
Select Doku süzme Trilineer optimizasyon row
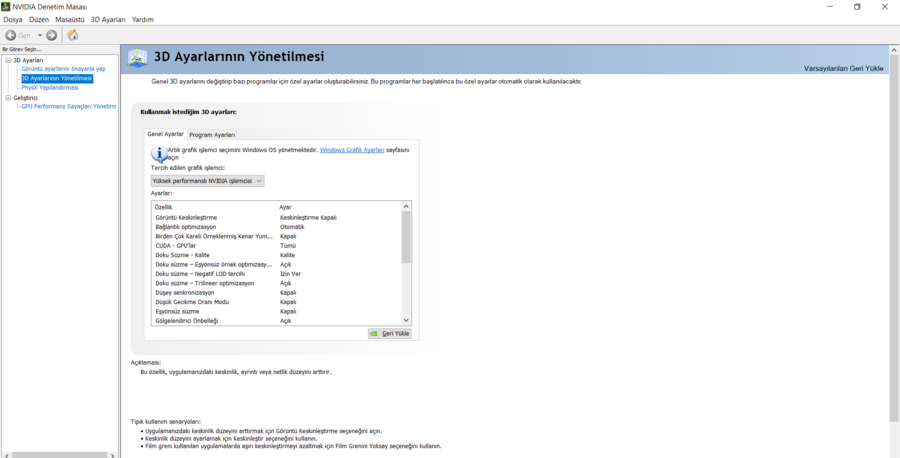point(276,283)
